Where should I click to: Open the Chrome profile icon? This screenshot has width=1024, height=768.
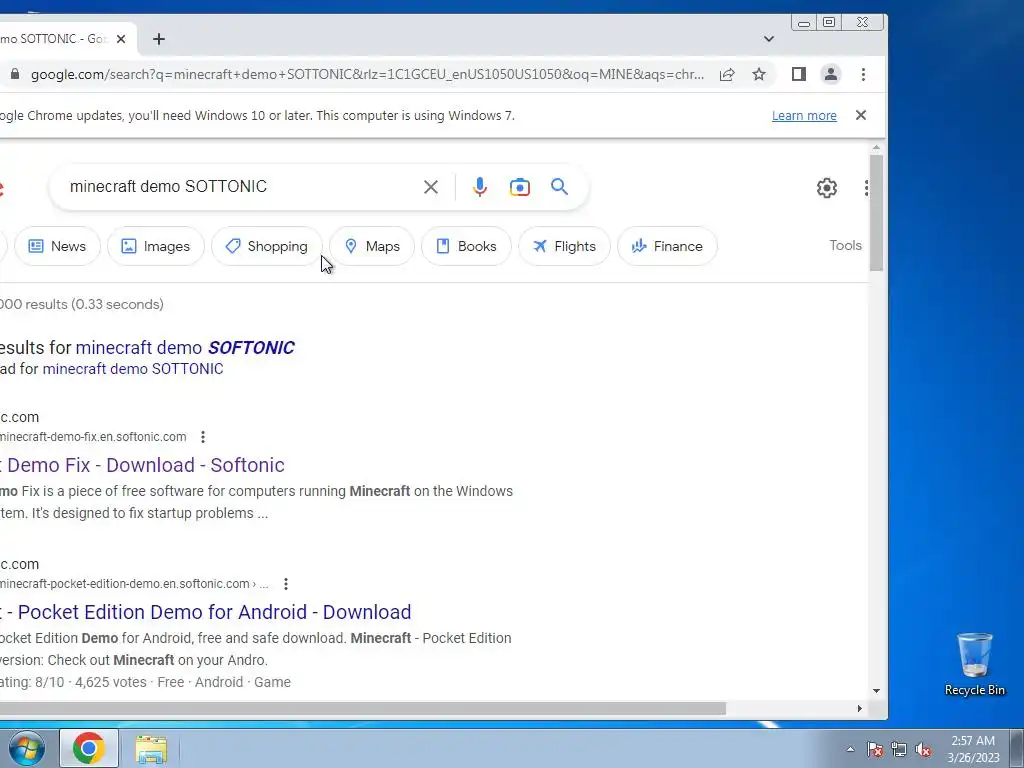click(x=831, y=74)
